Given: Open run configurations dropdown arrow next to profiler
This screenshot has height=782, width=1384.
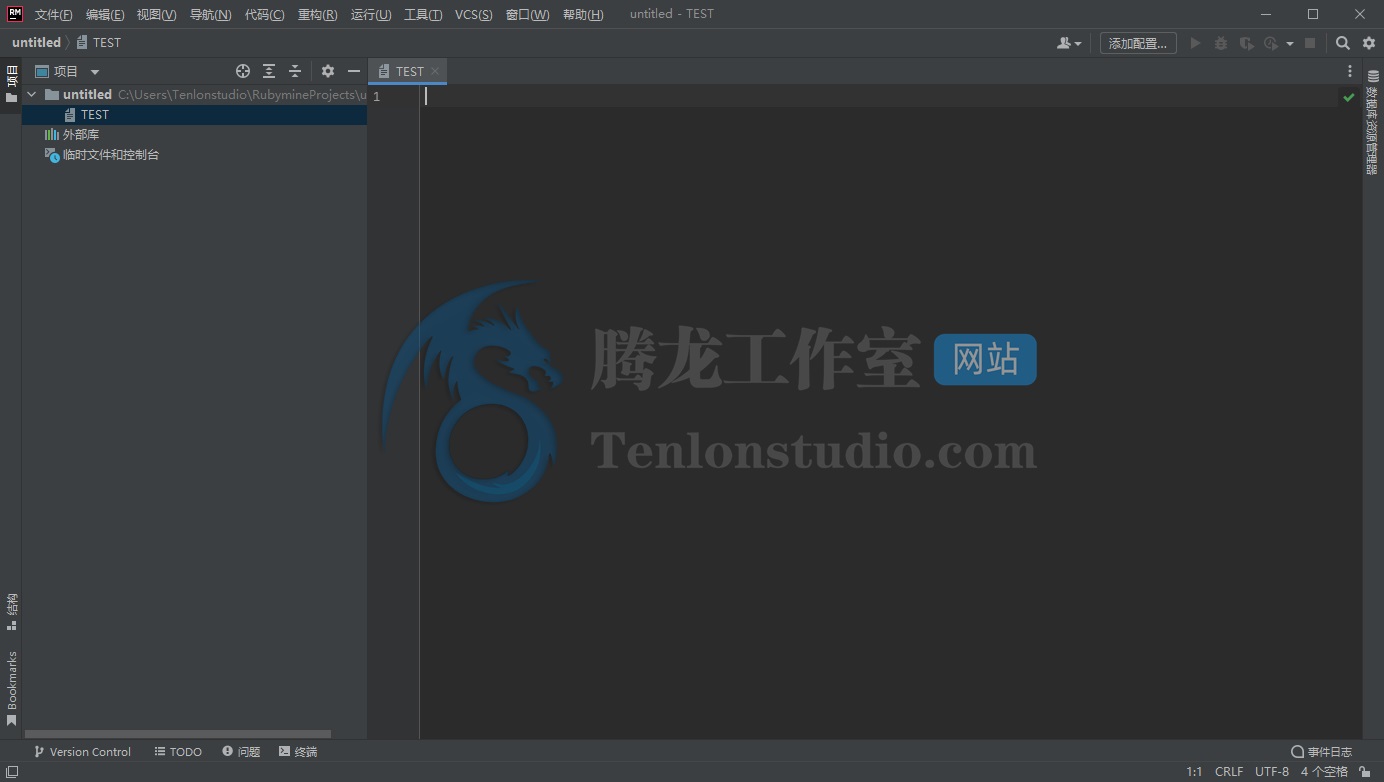Looking at the screenshot, I should pos(1290,43).
